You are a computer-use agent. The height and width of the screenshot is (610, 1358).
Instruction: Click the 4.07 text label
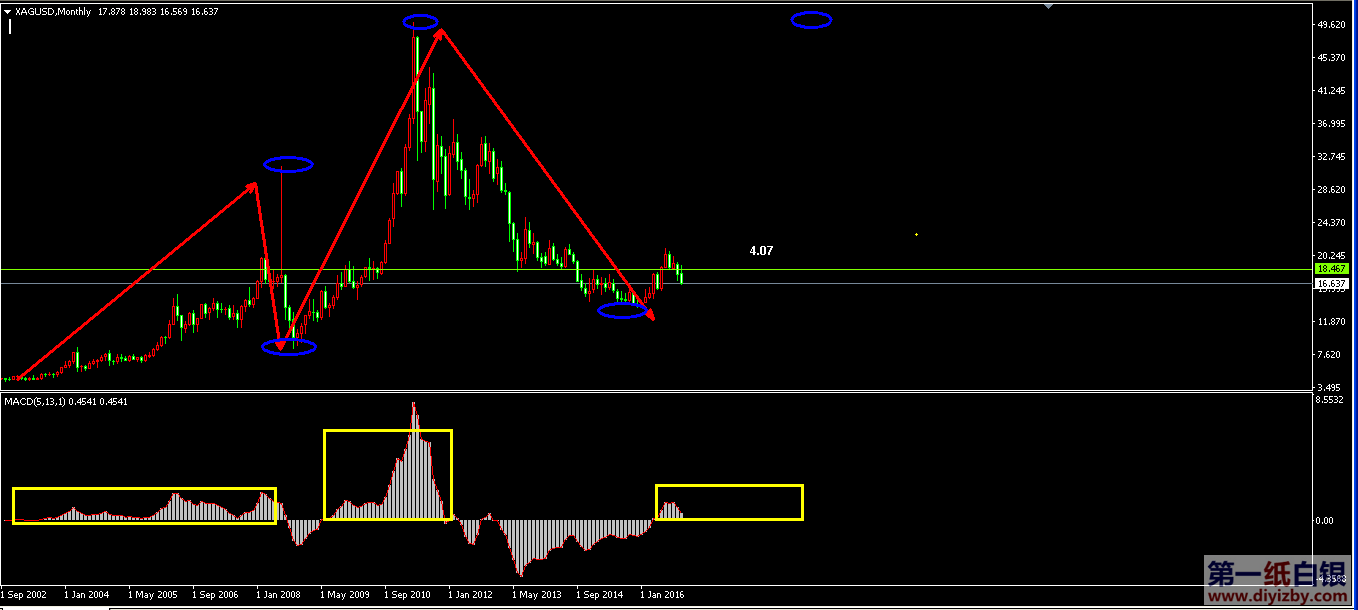tap(761, 251)
